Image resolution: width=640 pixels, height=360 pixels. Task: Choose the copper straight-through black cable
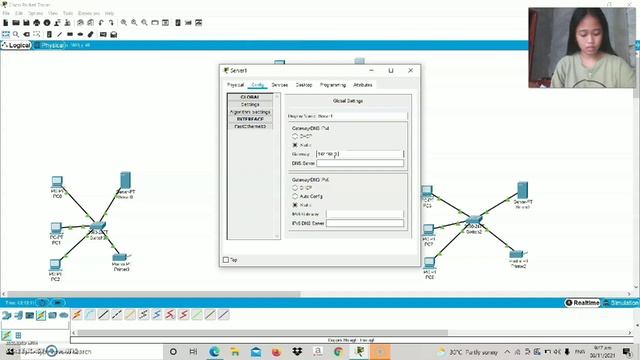pyautogui.click(x=104, y=315)
